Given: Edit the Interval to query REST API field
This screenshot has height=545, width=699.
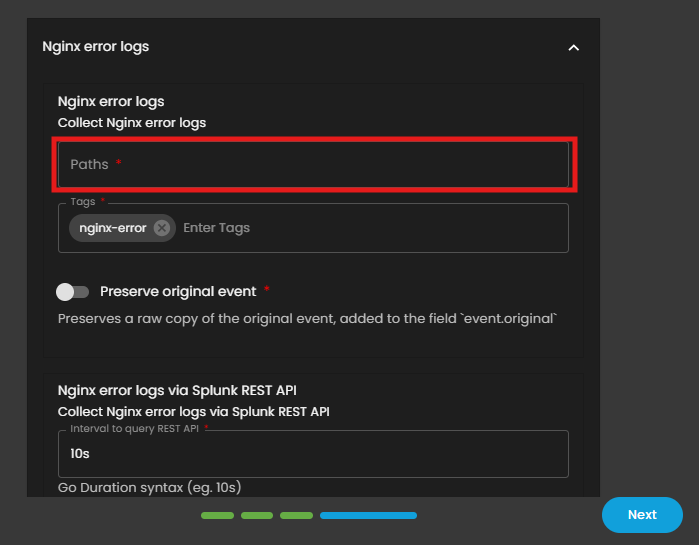Looking at the screenshot, I should pos(313,454).
